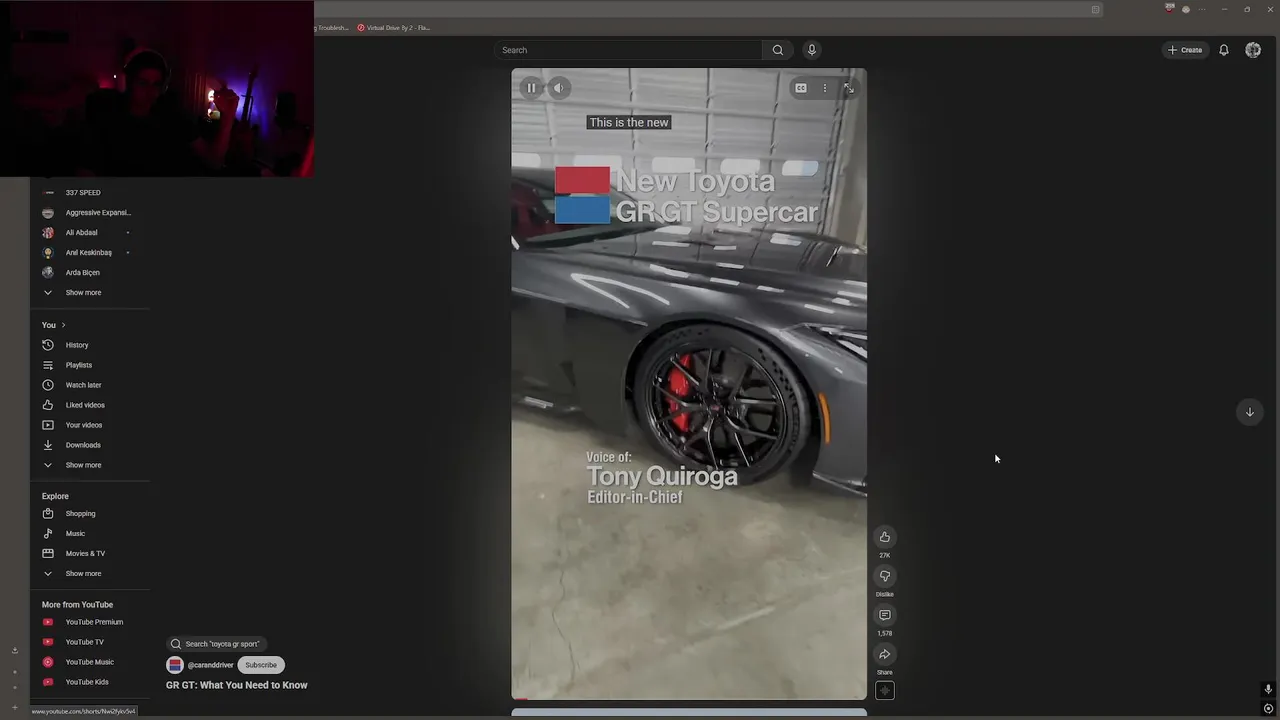Share this Short
1280x720 pixels.
coord(884,654)
